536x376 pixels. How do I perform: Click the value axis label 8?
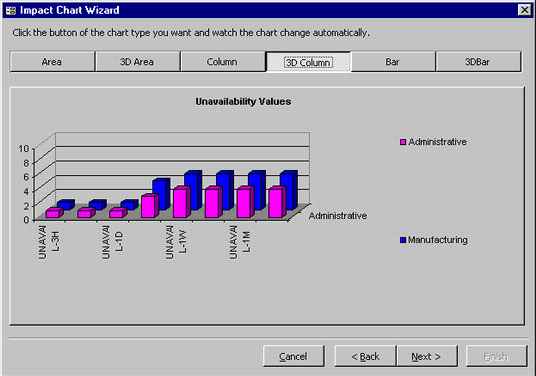coord(26,163)
